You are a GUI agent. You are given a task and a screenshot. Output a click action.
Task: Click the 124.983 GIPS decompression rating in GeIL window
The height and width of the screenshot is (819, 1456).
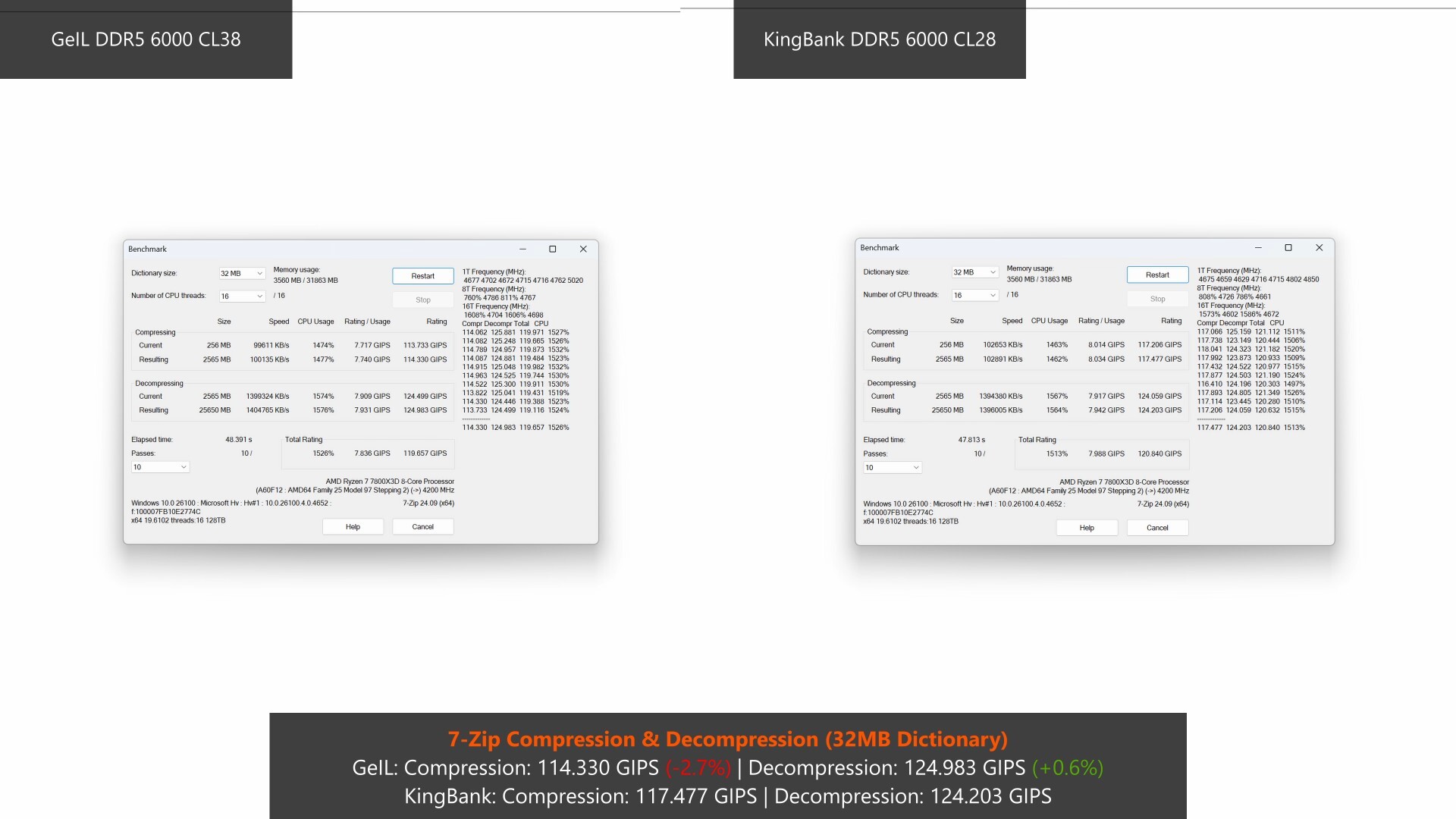tap(425, 410)
